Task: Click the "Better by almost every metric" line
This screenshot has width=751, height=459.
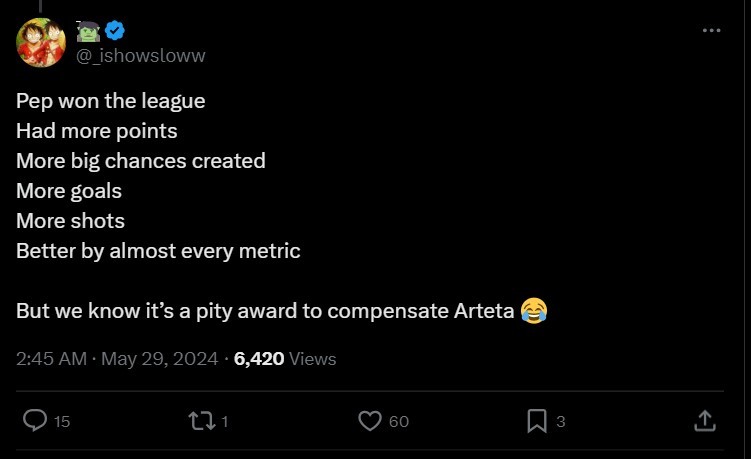Action: (x=158, y=251)
